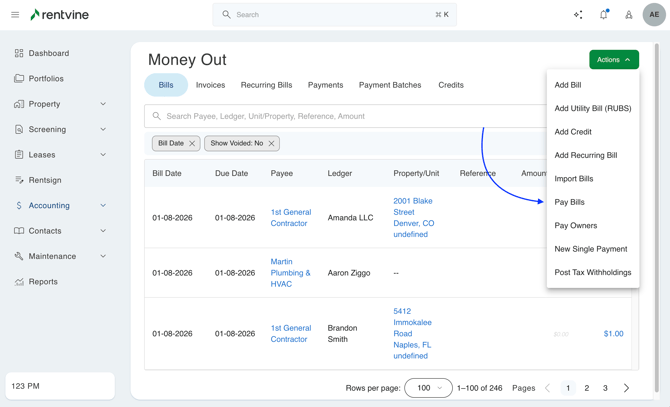Open the Rows per page dropdown
The height and width of the screenshot is (407, 670).
[x=428, y=388]
